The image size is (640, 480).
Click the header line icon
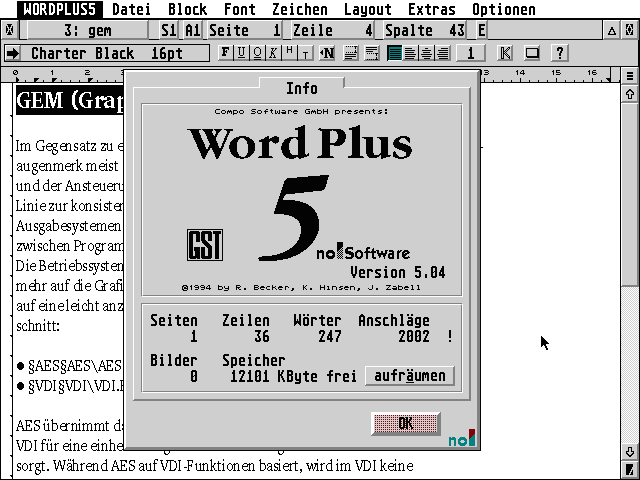pyautogui.click(x=351, y=53)
